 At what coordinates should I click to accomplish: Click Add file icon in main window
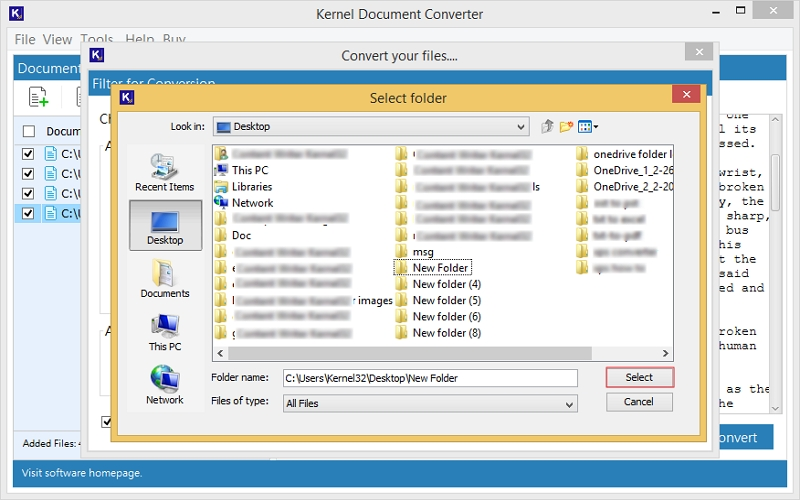pos(38,97)
